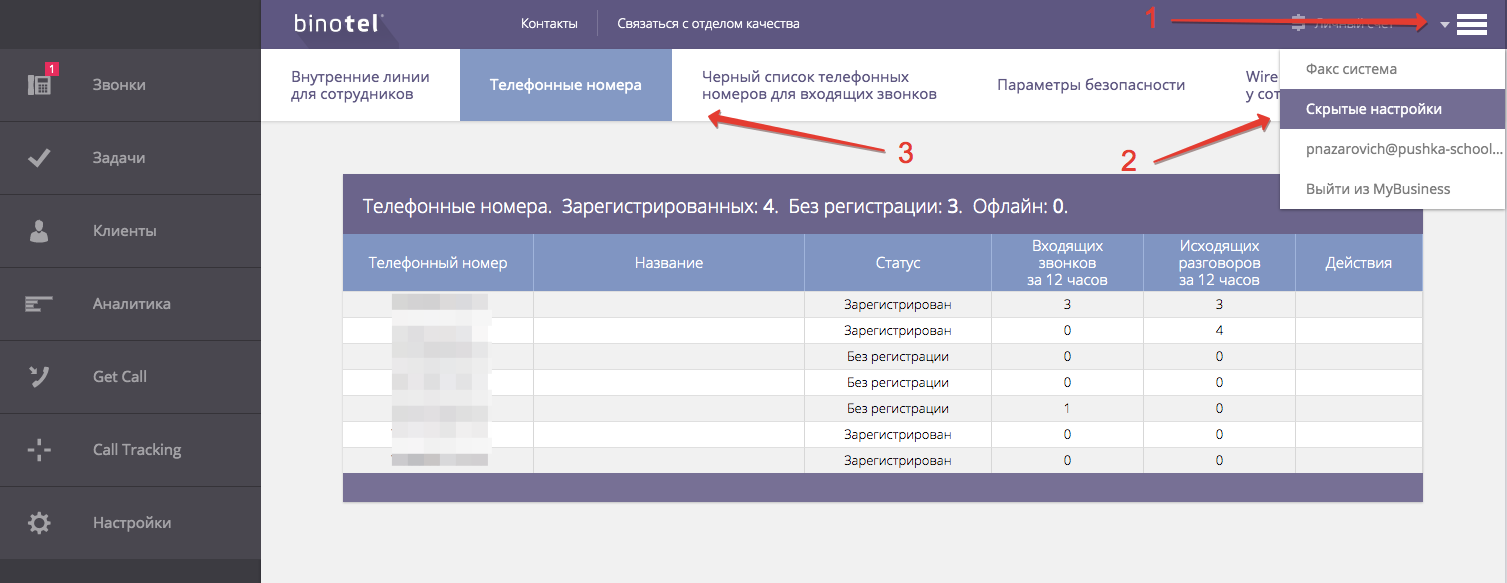This screenshot has width=1507, height=583.
Task: Open the hamburger menu at top right
Action: pos(1472,23)
